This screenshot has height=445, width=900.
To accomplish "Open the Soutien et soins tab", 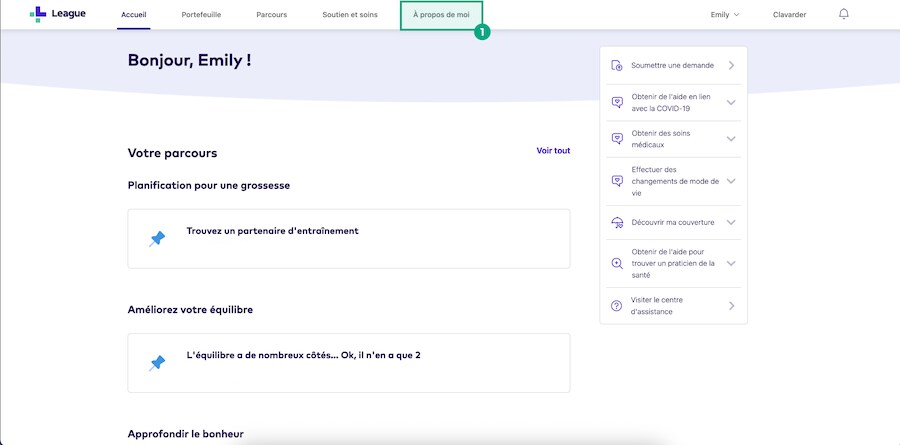I will (x=350, y=15).
